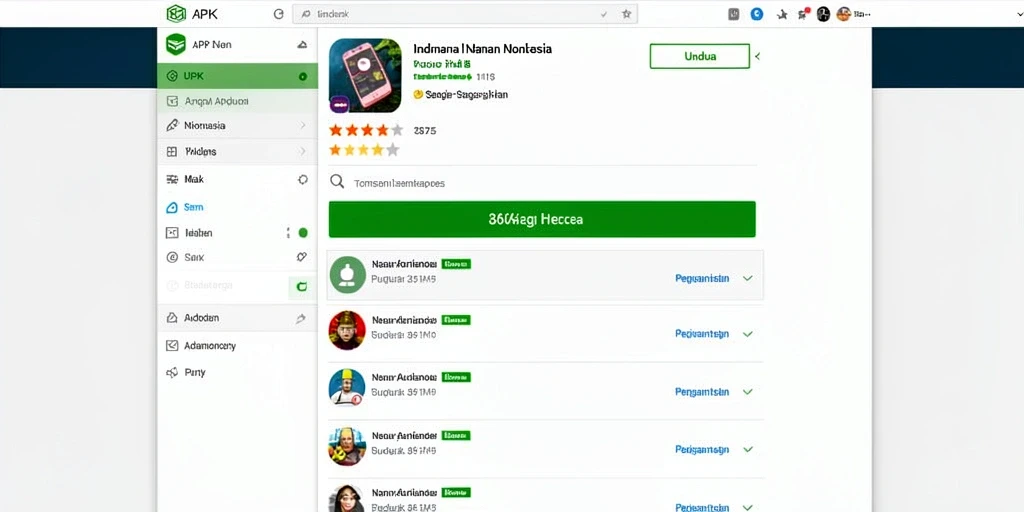Click the Saoge-Sagargklan label with yellow dot
This screenshot has height=512, width=1024.
tap(460, 95)
